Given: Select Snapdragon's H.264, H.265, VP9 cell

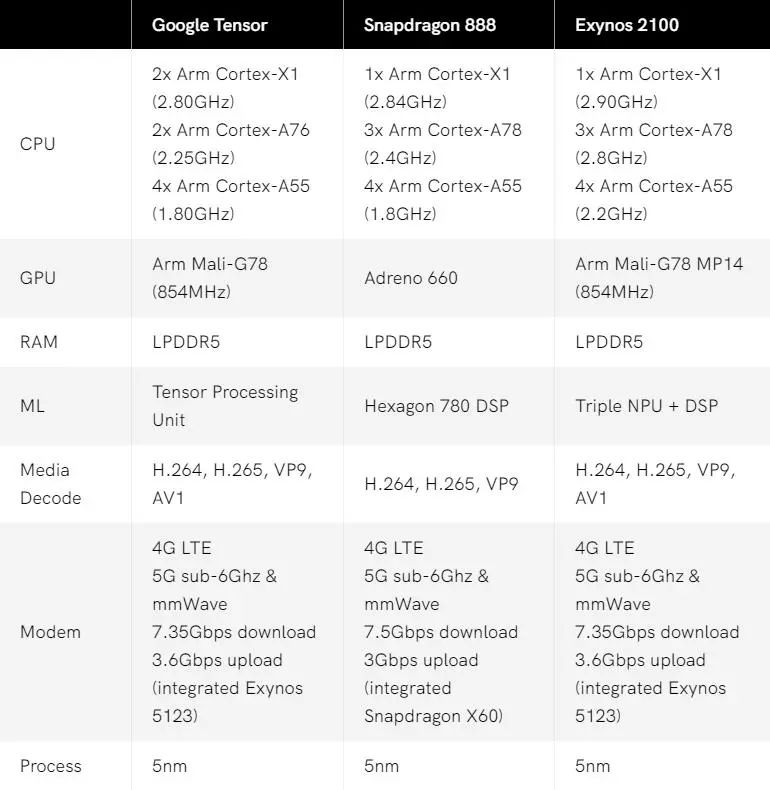Looking at the screenshot, I should [441, 484].
